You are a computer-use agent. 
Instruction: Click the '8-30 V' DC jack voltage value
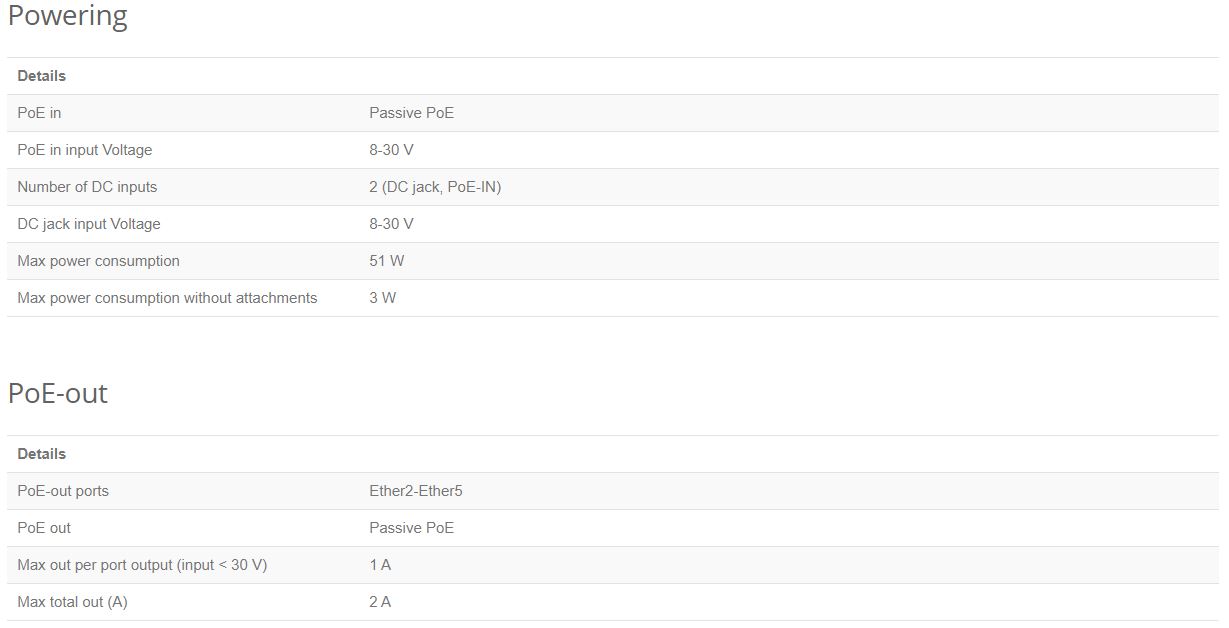[x=391, y=224]
